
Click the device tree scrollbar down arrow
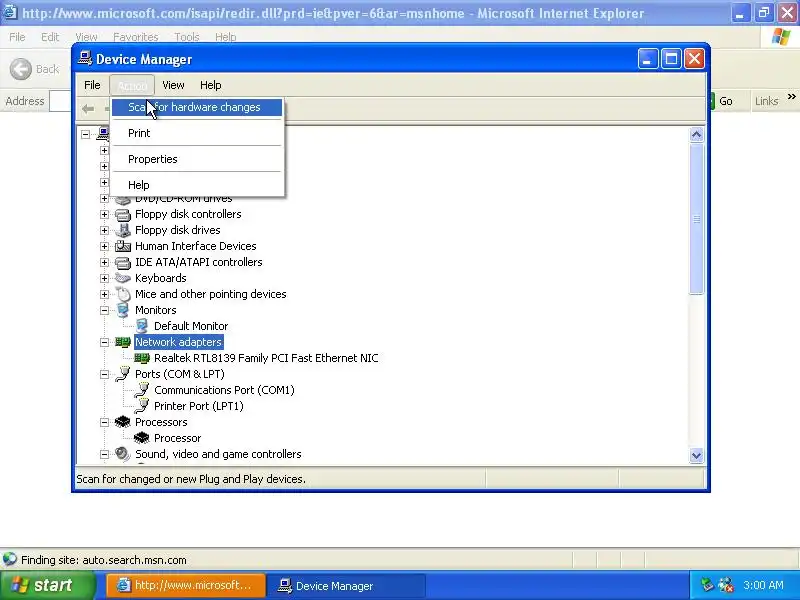pos(696,455)
